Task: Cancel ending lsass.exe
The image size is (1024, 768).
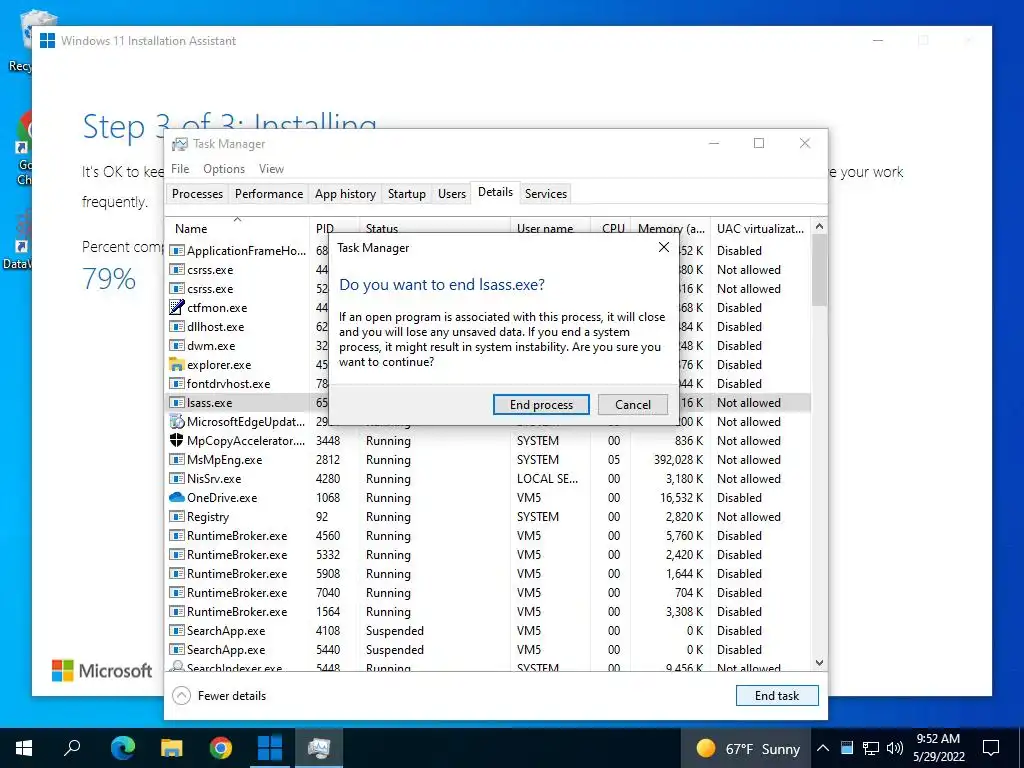Action: pos(633,404)
